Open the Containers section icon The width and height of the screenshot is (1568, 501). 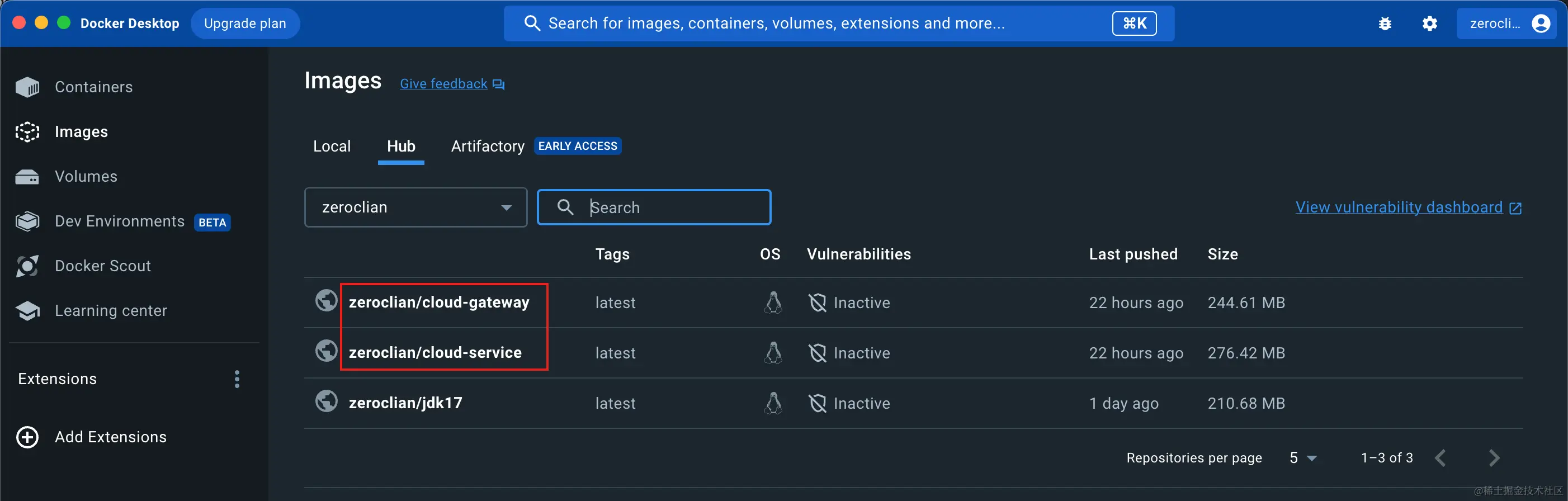click(27, 87)
